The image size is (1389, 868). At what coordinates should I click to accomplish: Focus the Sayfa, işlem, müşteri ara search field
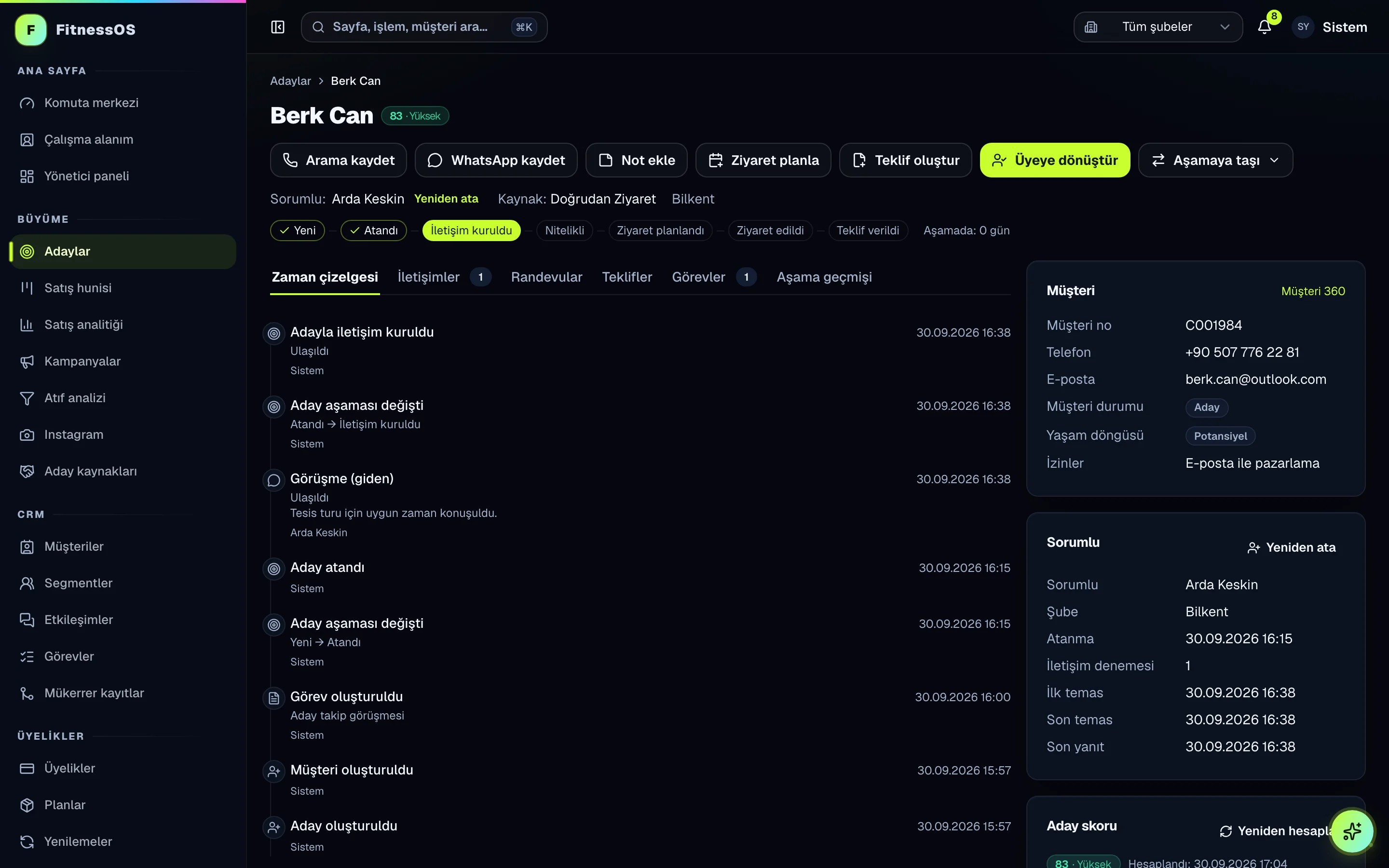tap(423, 27)
